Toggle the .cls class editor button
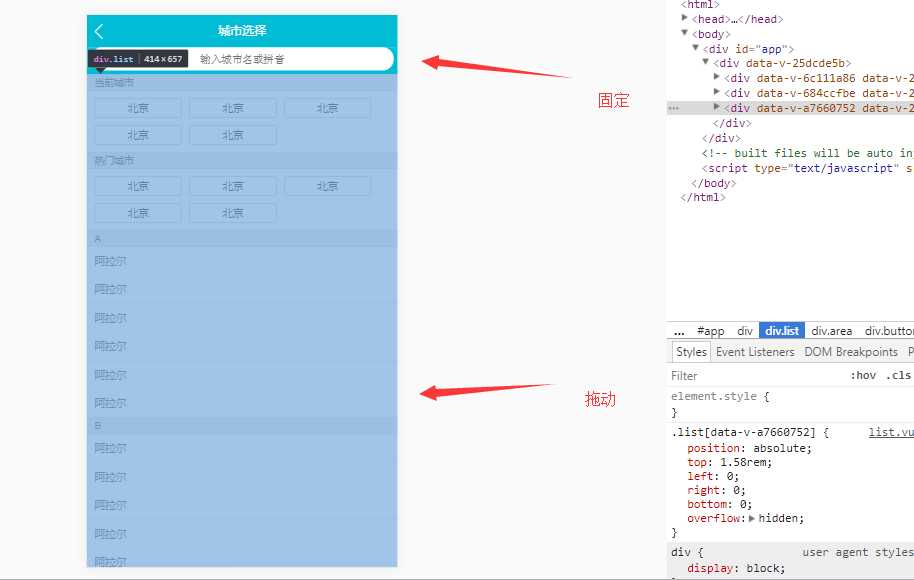Viewport: 914px width, 580px height. point(898,376)
